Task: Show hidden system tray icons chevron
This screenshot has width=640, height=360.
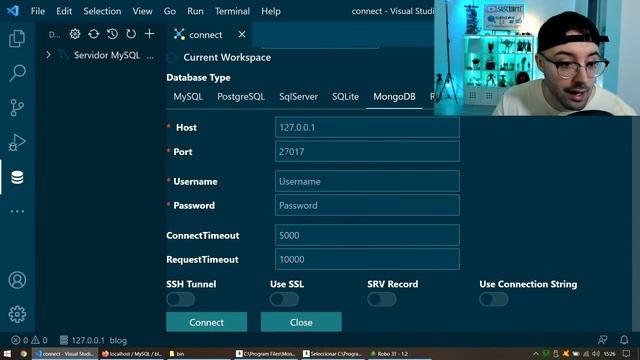Action: (536, 354)
